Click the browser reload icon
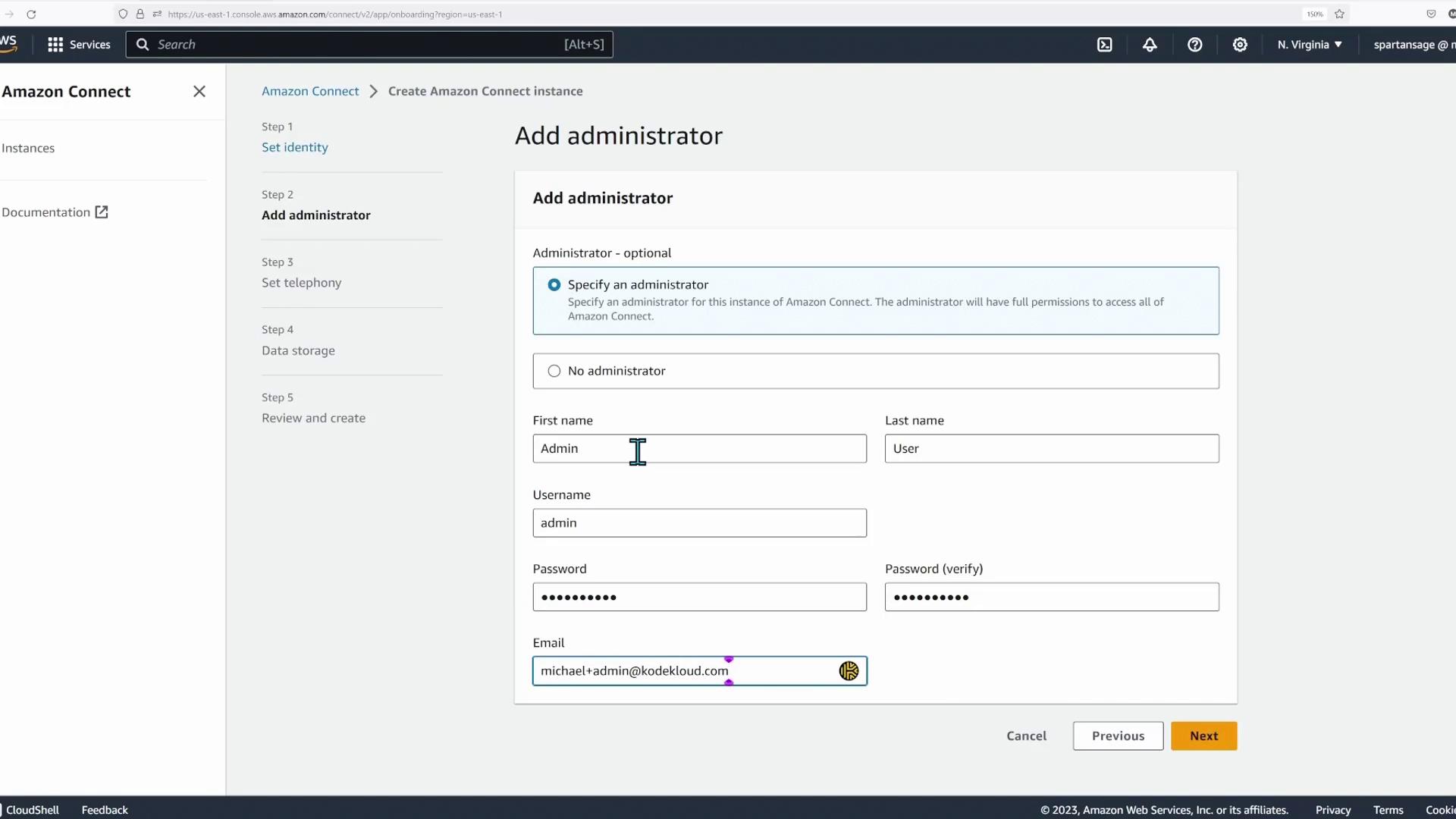The image size is (1456, 819). 31,14
